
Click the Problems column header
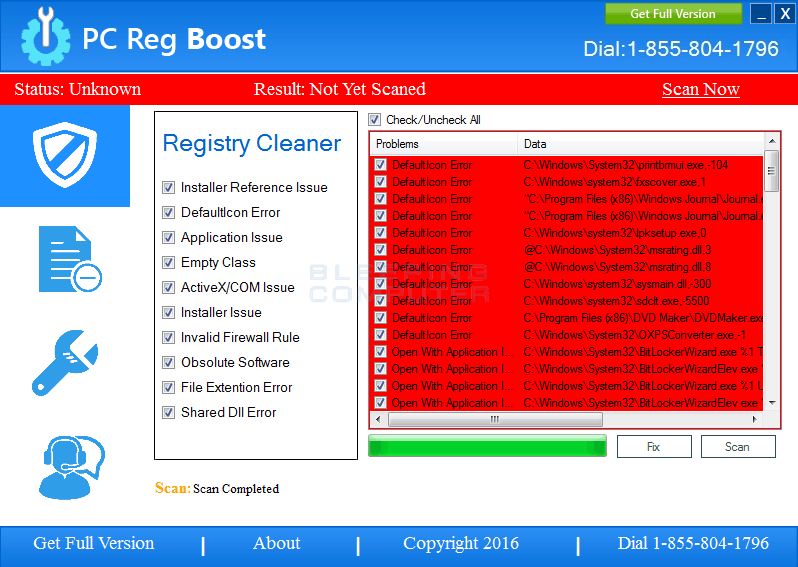(444, 144)
